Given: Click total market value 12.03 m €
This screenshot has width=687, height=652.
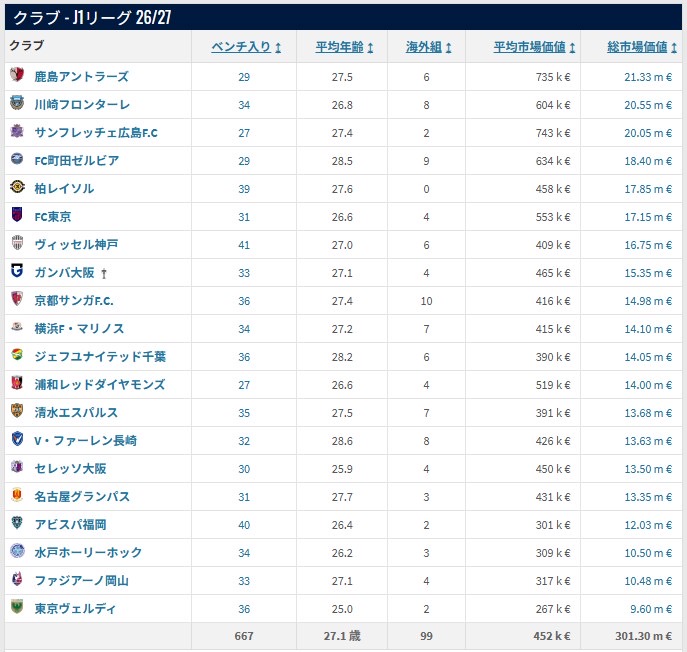Looking at the screenshot, I should click(x=648, y=525).
